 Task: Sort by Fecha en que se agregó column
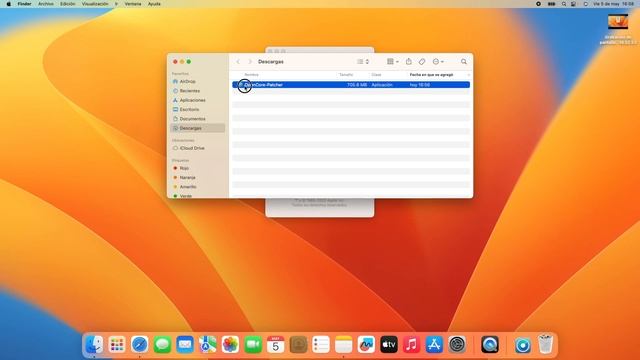[431, 75]
